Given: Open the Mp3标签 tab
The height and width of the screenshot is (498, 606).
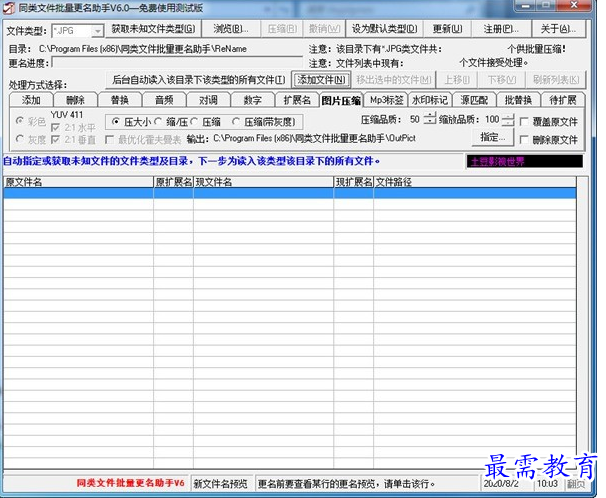Looking at the screenshot, I should pyautogui.click(x=386, y=100).
